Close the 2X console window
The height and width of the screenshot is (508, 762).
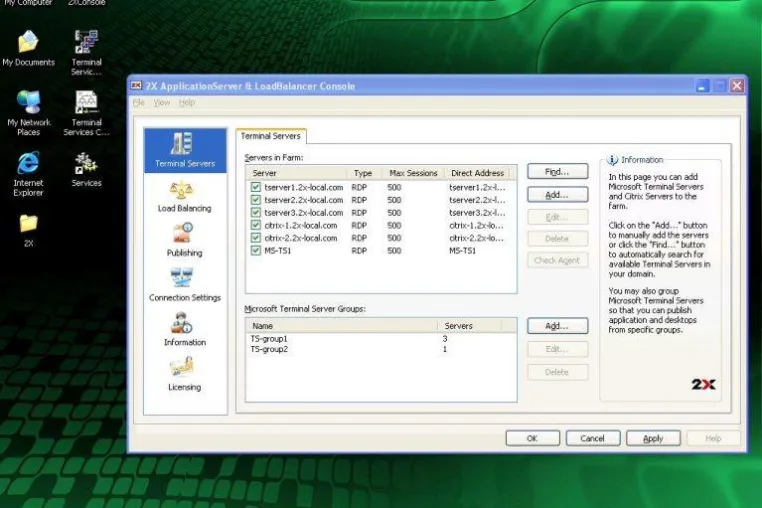(x=737, y=86)
